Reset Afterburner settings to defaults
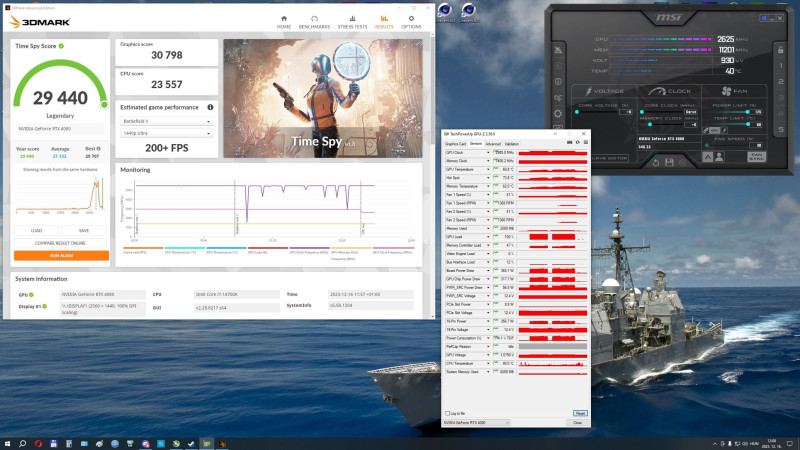 coord(656,162)
